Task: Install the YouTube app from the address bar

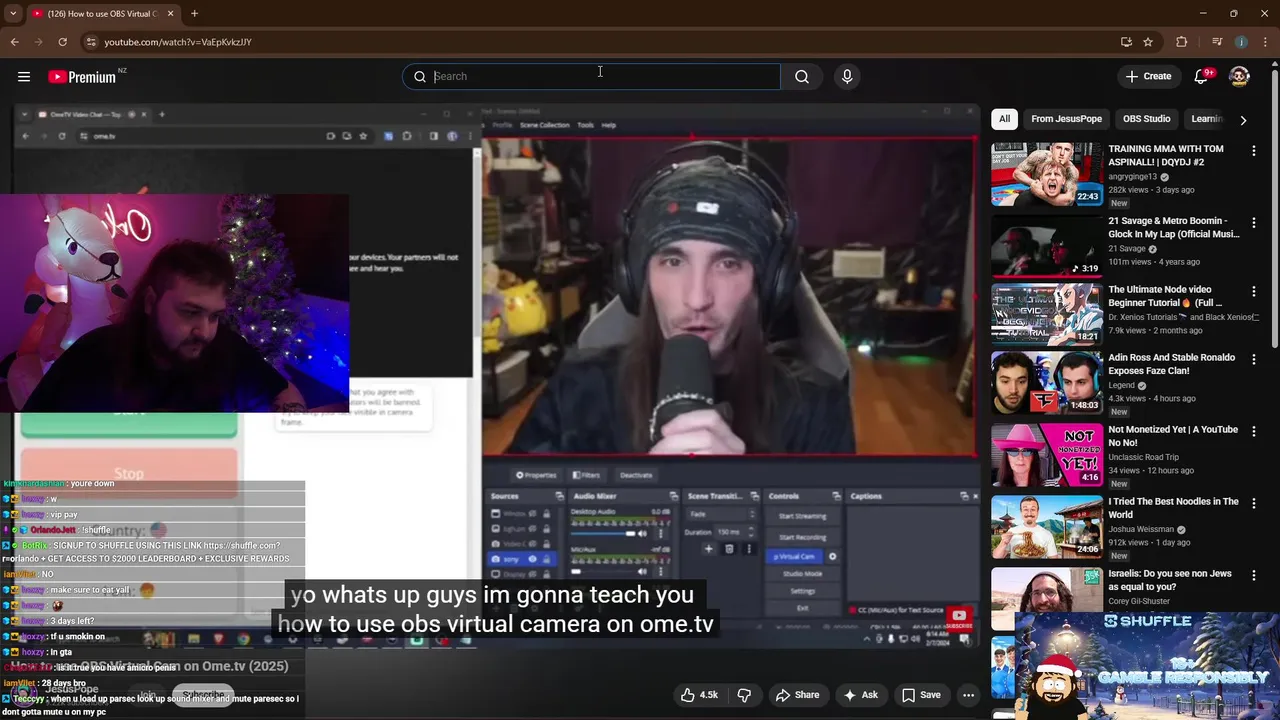Action: tap(1126, 42)
